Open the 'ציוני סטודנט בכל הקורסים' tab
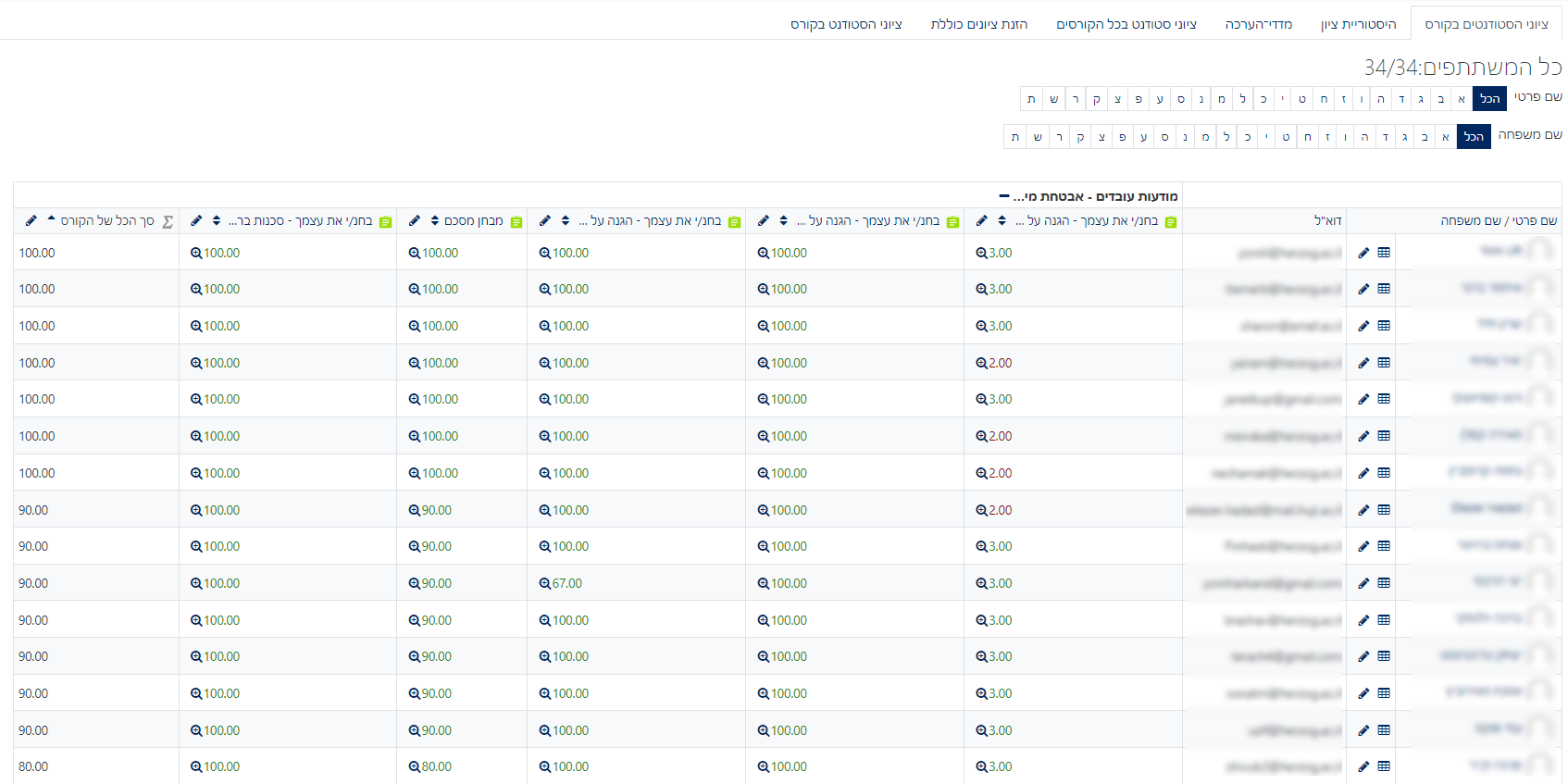 [x=1126, y=24]
